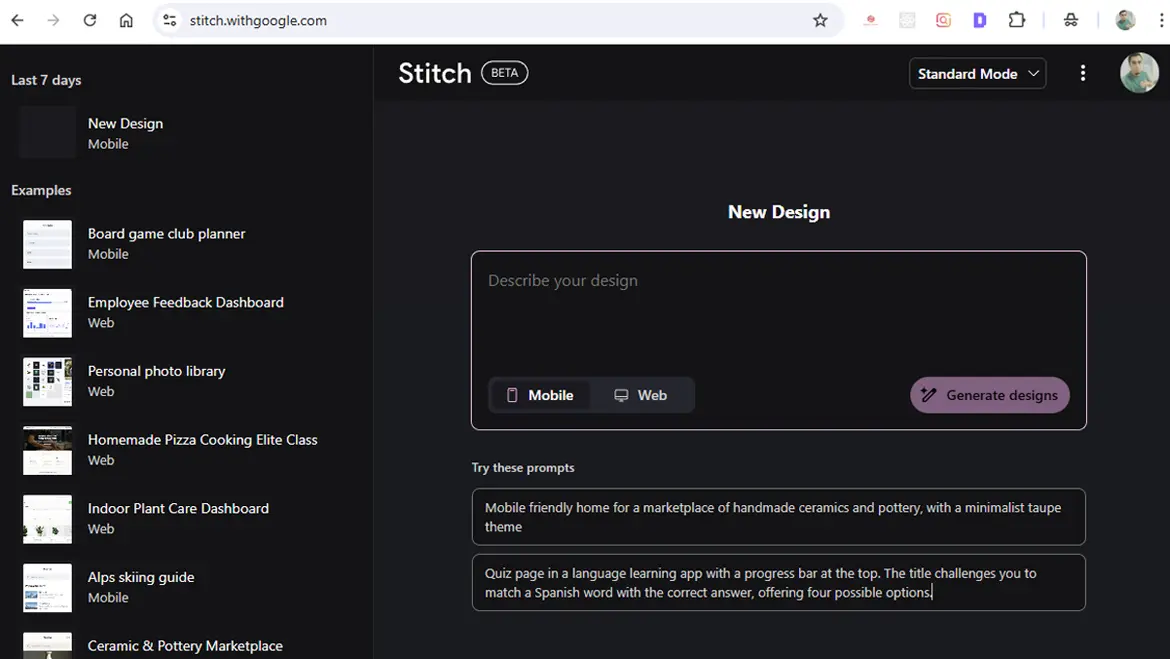Open the Stitch three-dot options menu
Image resolution: width=1170 pixels, height=659 pixels.
coord(1083,73)
